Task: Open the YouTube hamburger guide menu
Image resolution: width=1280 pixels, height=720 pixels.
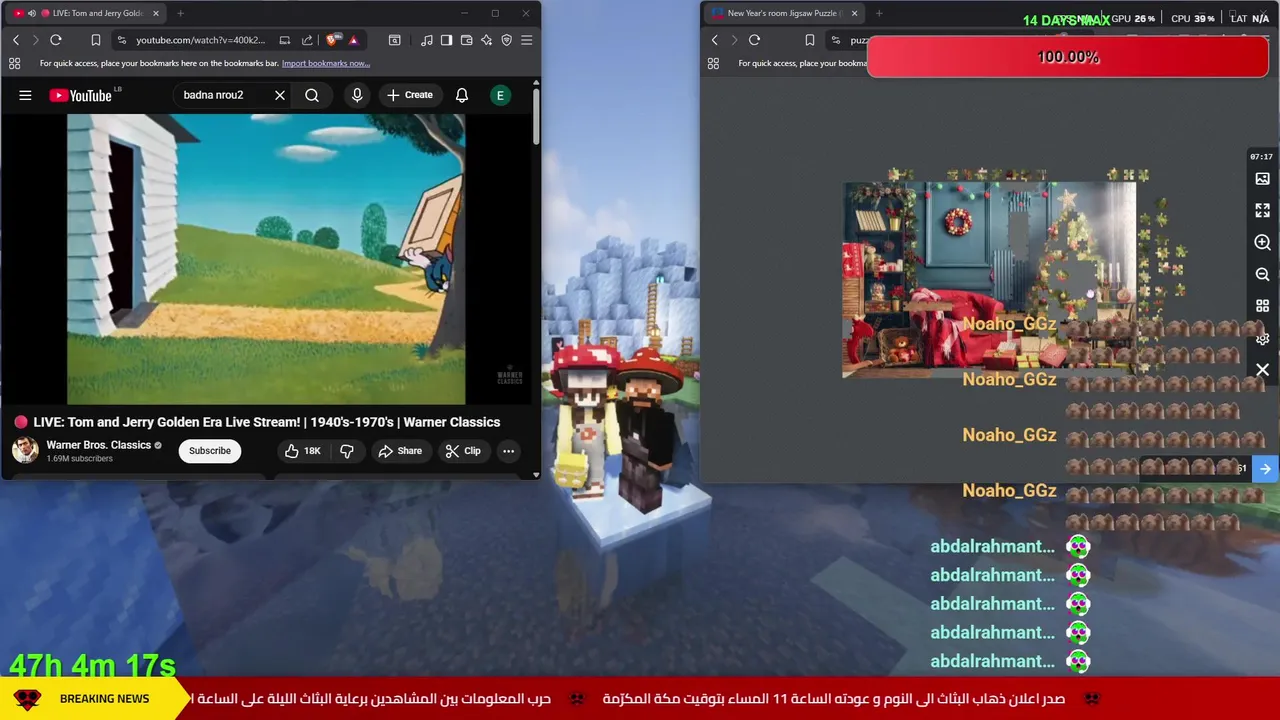Action: pos(25,95)
